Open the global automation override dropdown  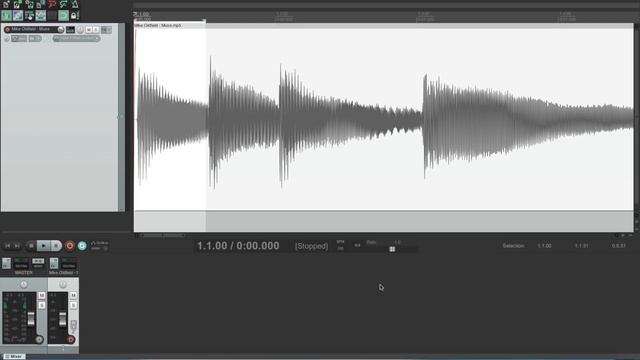click(x=99, y=245)
